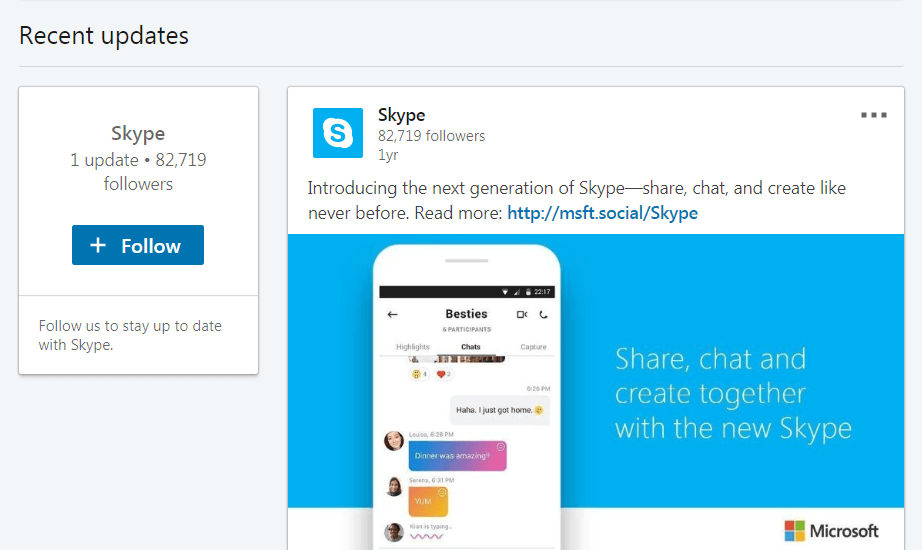Click the back arrow in the phone mockup
This screenshot has height=550, width=922.
pos(392,315)
